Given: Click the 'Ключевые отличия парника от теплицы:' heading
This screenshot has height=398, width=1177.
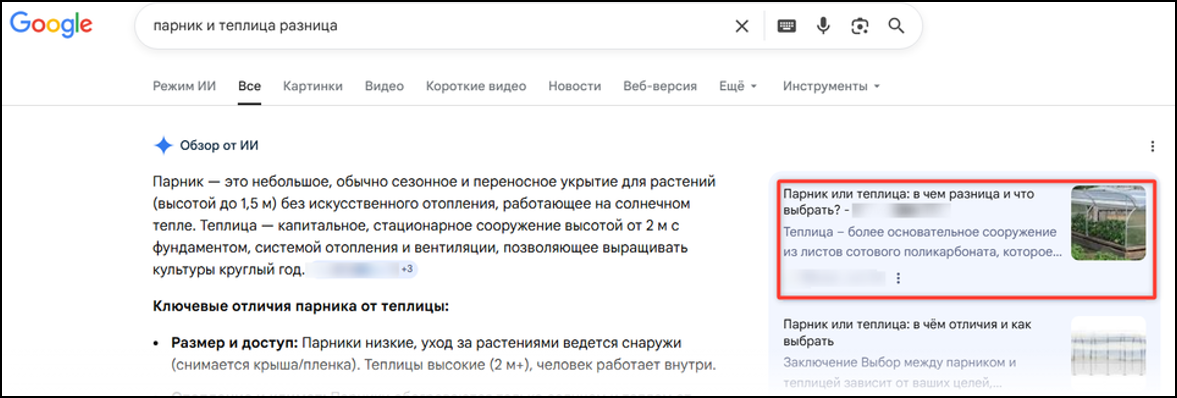Looking at the screenshot, I should pyautogui.click(x=301, y=306).
